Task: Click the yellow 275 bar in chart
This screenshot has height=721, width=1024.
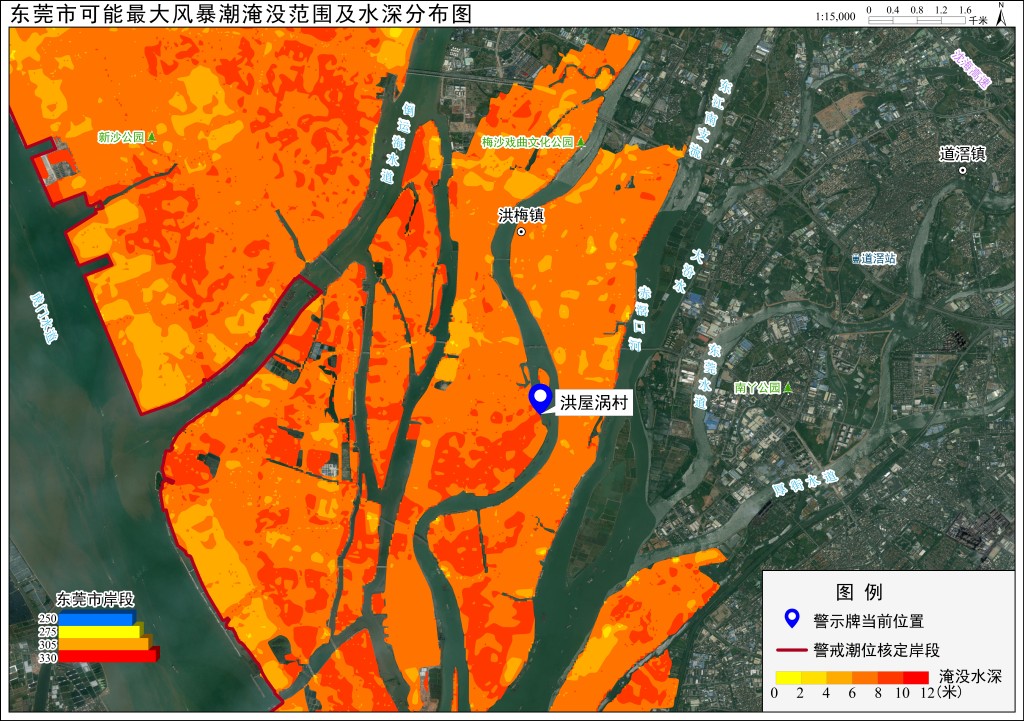Action: 99,632
